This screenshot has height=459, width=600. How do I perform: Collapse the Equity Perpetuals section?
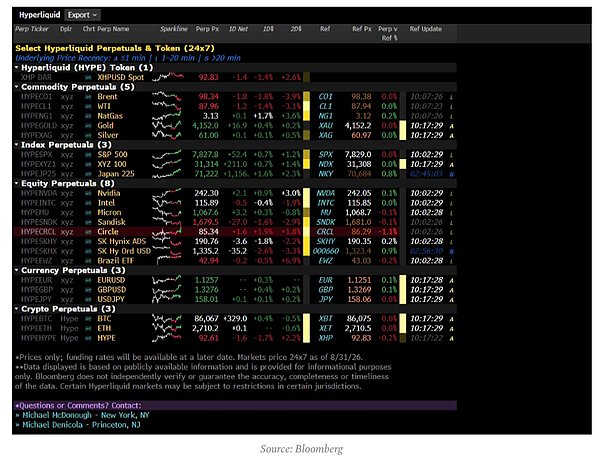click(17, 184)
